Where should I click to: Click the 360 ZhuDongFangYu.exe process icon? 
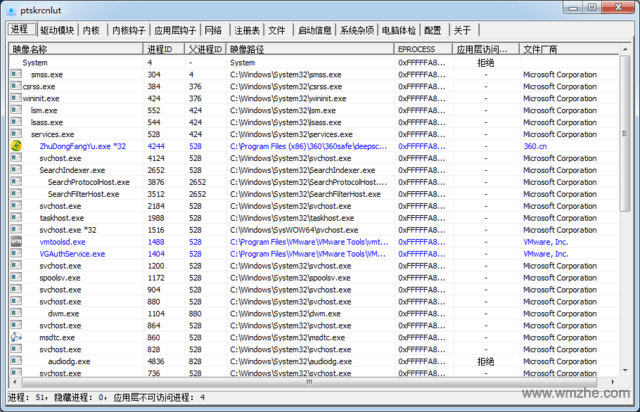point(16,146)
